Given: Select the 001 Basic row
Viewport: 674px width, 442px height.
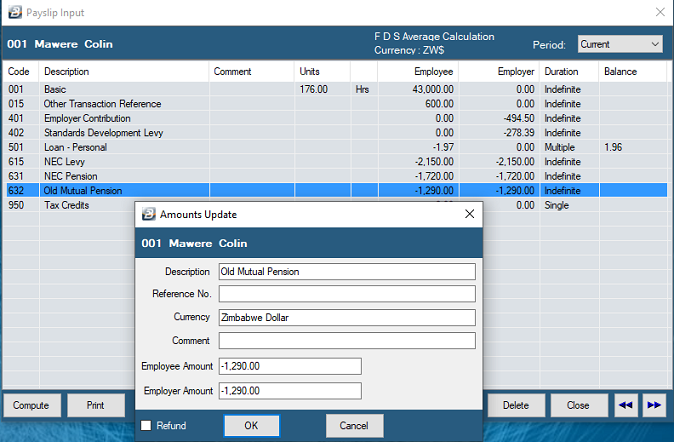Looking at the screenshot, I should click(x=337, y=89).
